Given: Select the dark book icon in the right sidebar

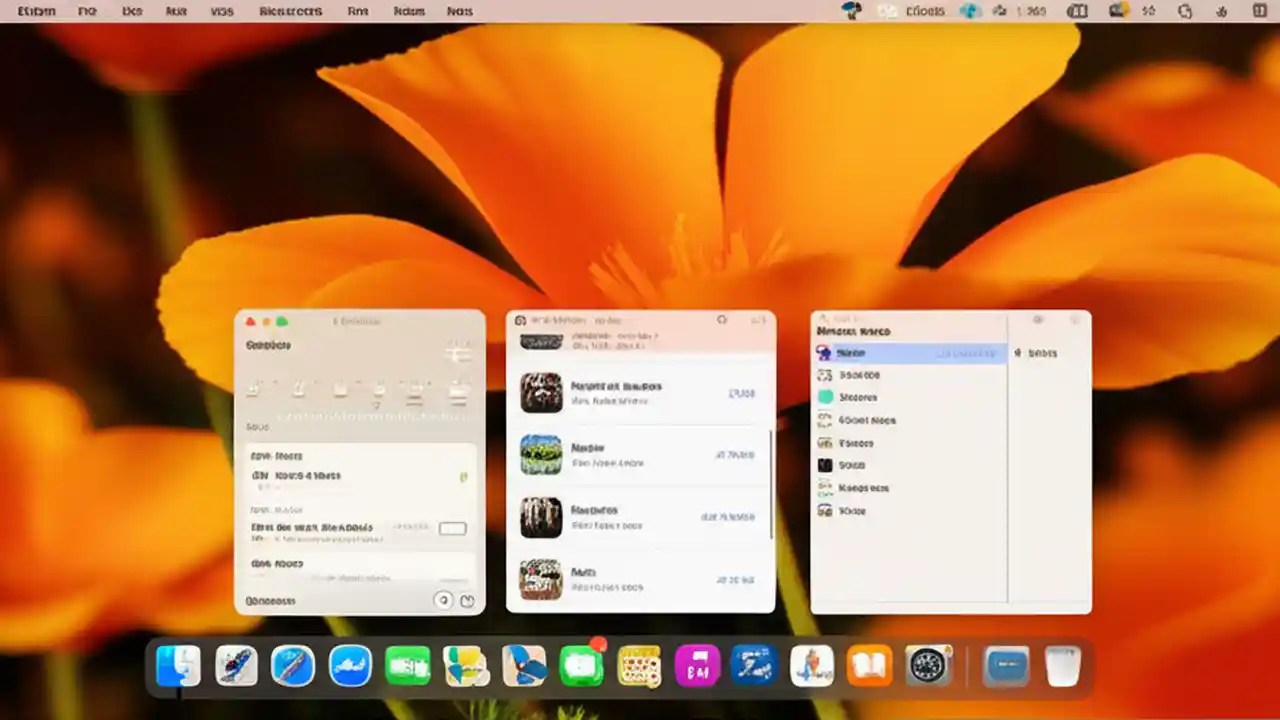Looking at the screenshot, I should tap(825, 465).
